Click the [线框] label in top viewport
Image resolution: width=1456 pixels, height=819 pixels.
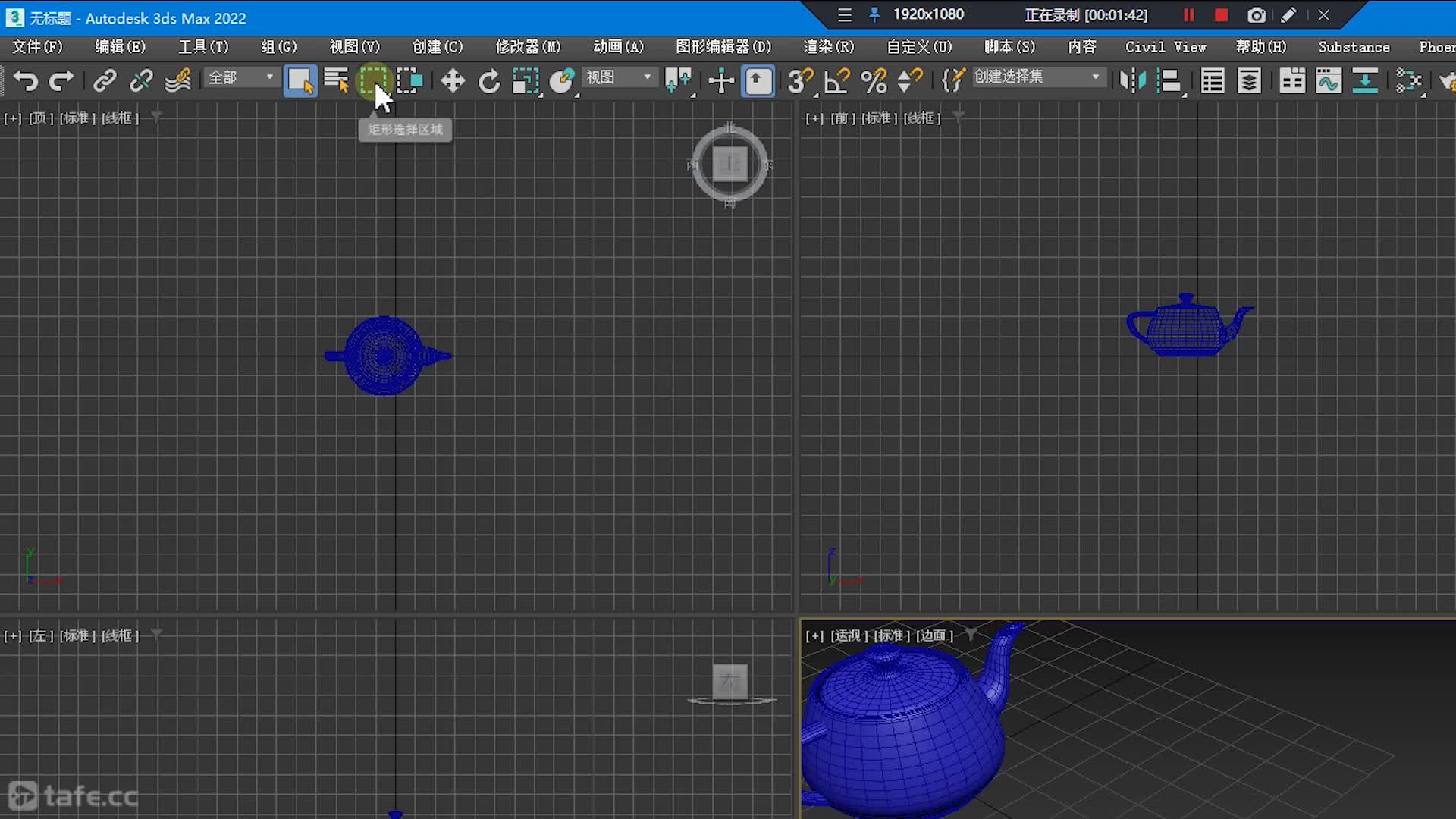tap(121, 118)
